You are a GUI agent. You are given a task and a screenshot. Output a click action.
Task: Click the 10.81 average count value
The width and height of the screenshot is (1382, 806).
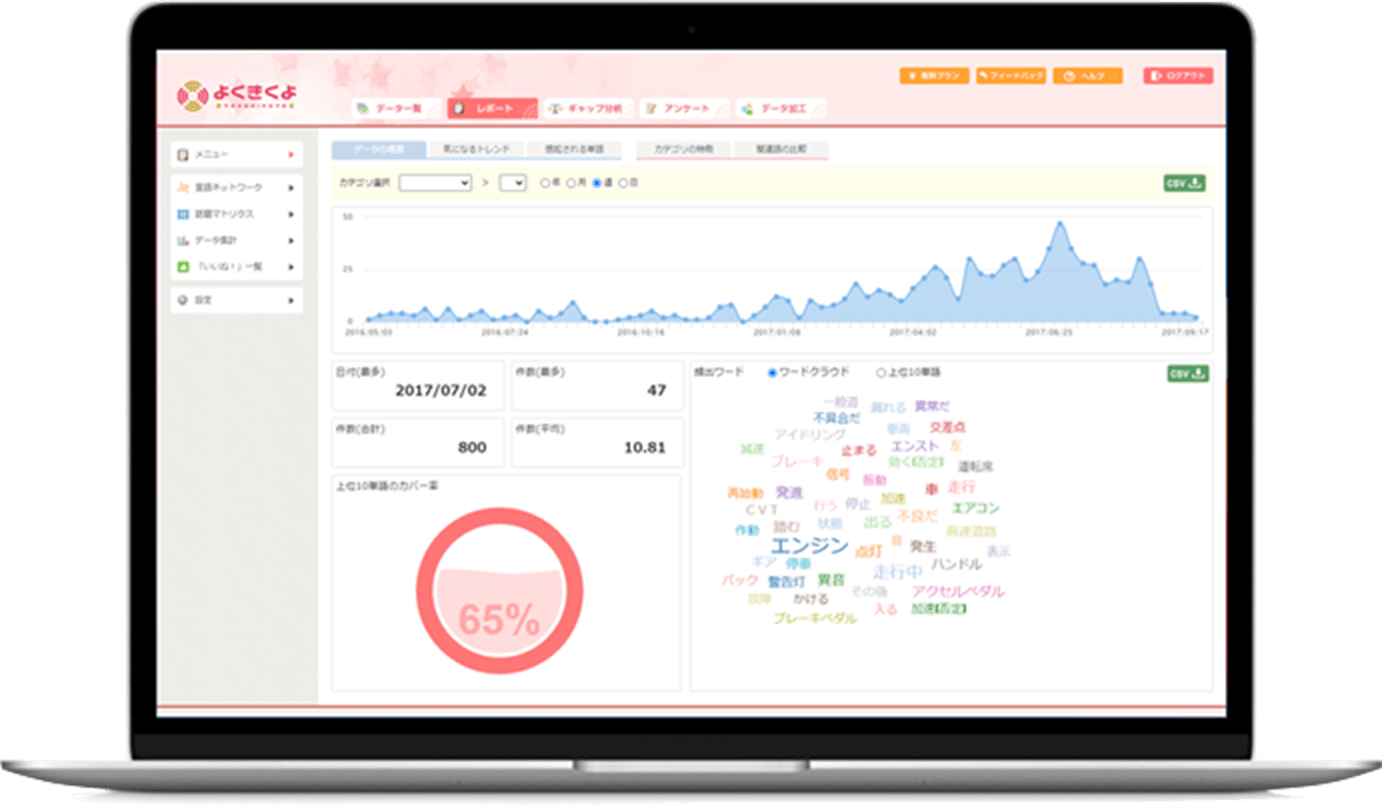click(x=645, y=447)
